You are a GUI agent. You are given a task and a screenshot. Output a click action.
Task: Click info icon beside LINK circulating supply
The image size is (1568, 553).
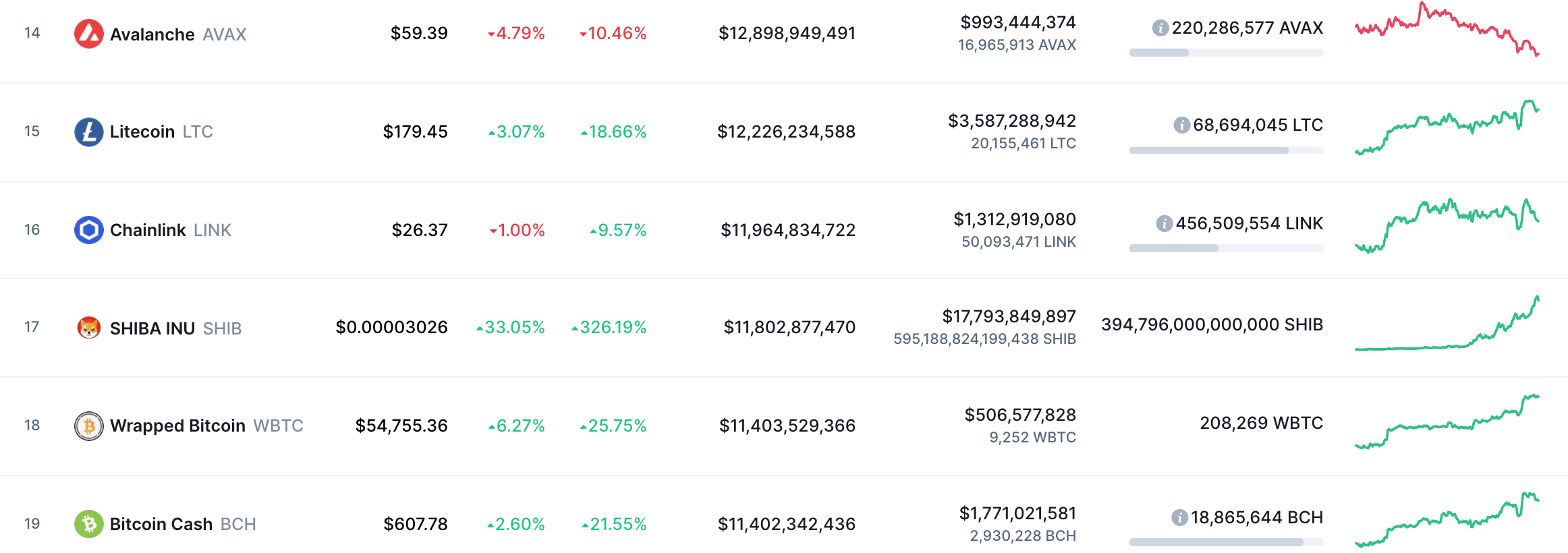pyautogui.click(x=1164, y=224)
